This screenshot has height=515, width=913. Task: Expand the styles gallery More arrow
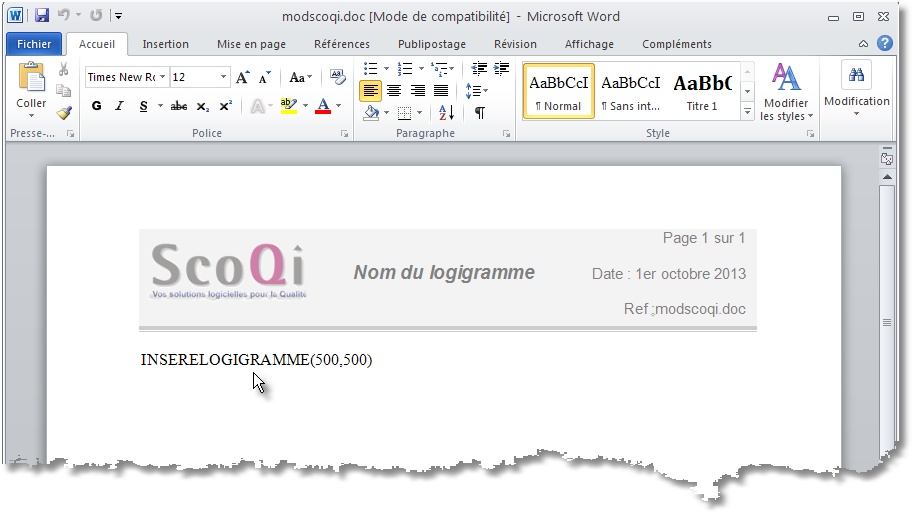tap(748, 111)
